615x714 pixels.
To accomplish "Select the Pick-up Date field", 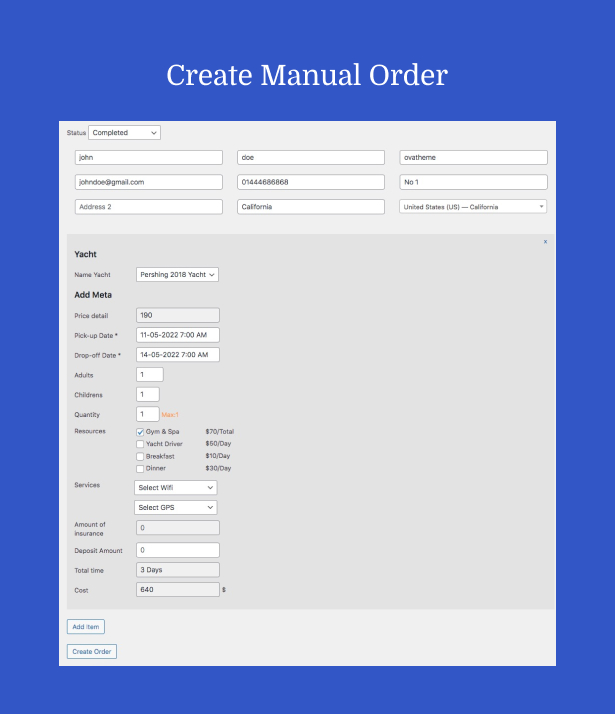I will click(177, 335).
